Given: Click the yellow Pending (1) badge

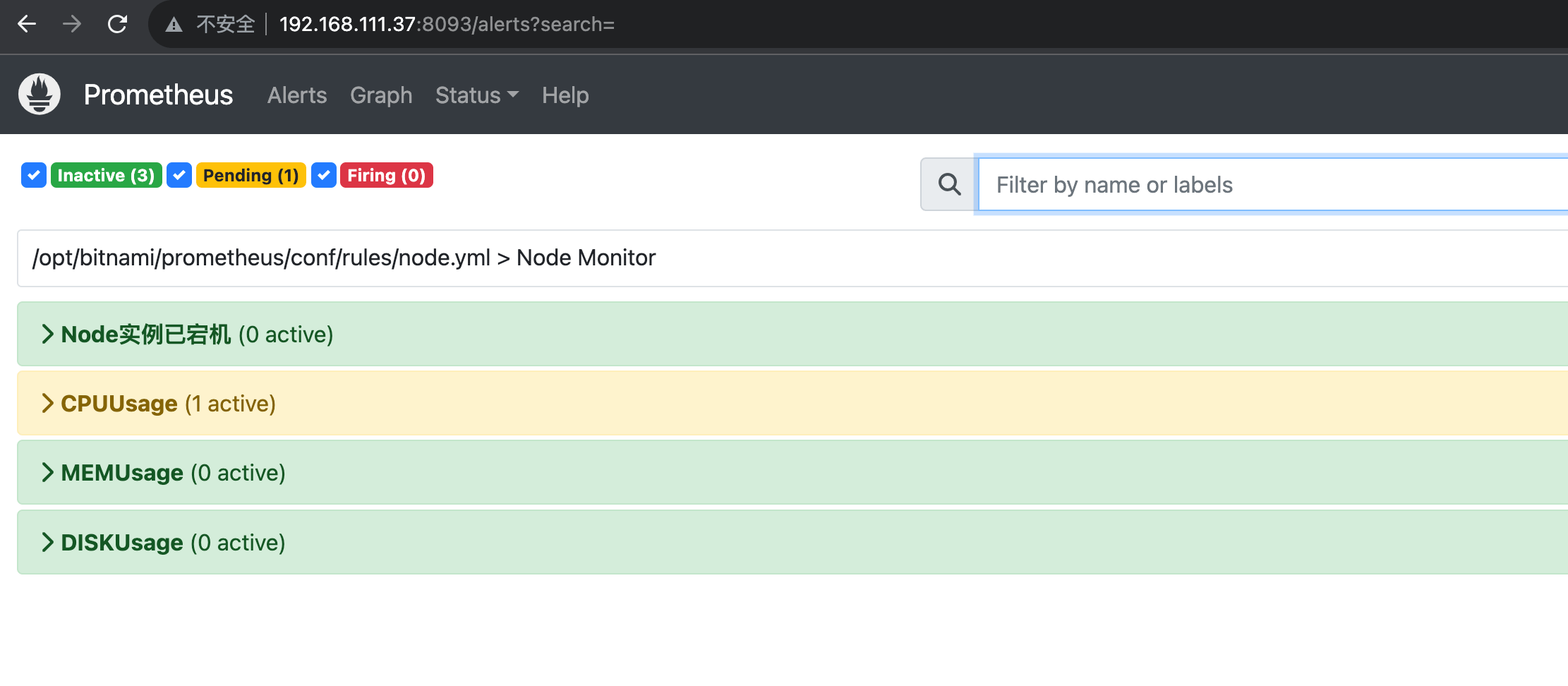Looking at the screenshot, I should 251,175.
